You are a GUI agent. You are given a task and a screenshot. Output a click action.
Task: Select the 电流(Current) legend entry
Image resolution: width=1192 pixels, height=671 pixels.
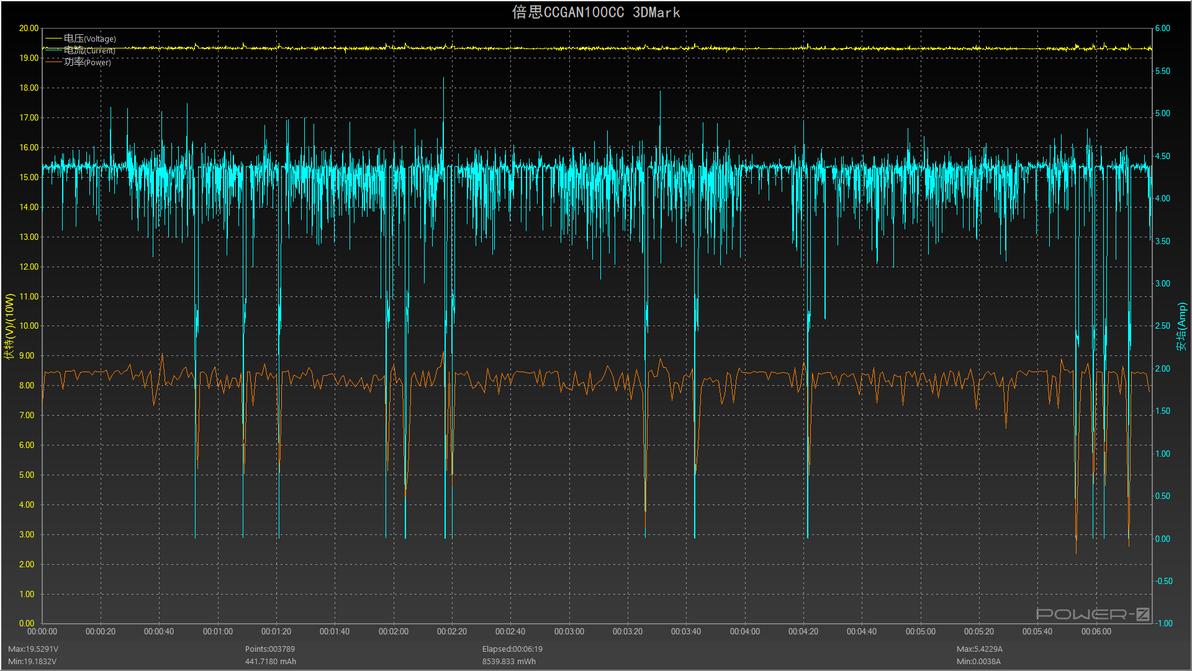click(81, 50)
